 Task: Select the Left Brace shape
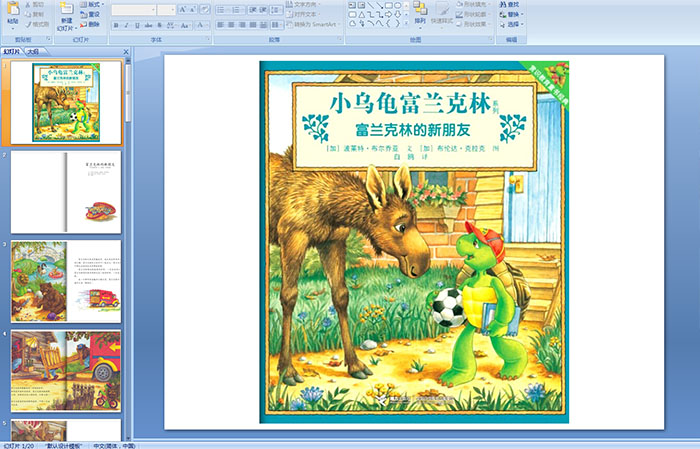388,23
